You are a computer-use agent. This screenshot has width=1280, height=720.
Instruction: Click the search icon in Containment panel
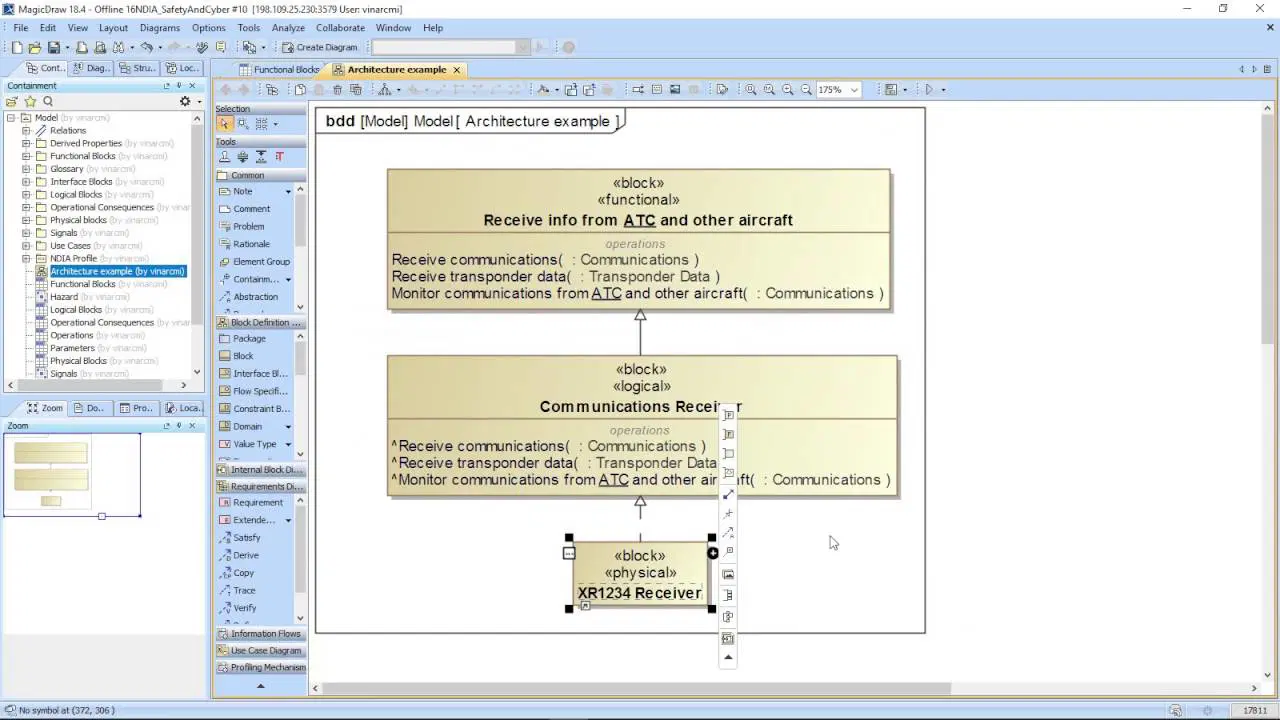click(x=47, y=101)
